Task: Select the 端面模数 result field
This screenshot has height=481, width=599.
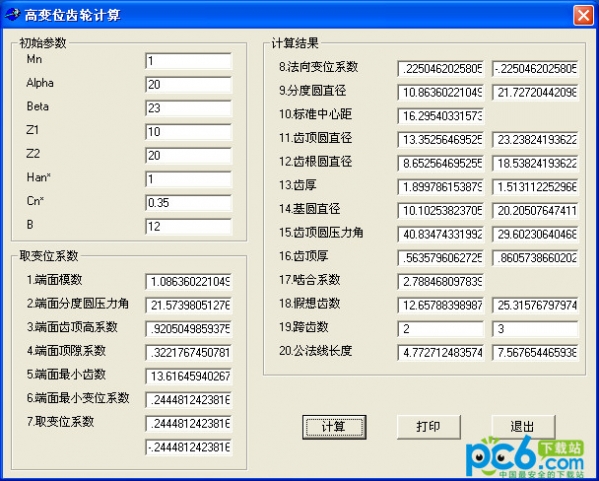Action: [188, 282]
